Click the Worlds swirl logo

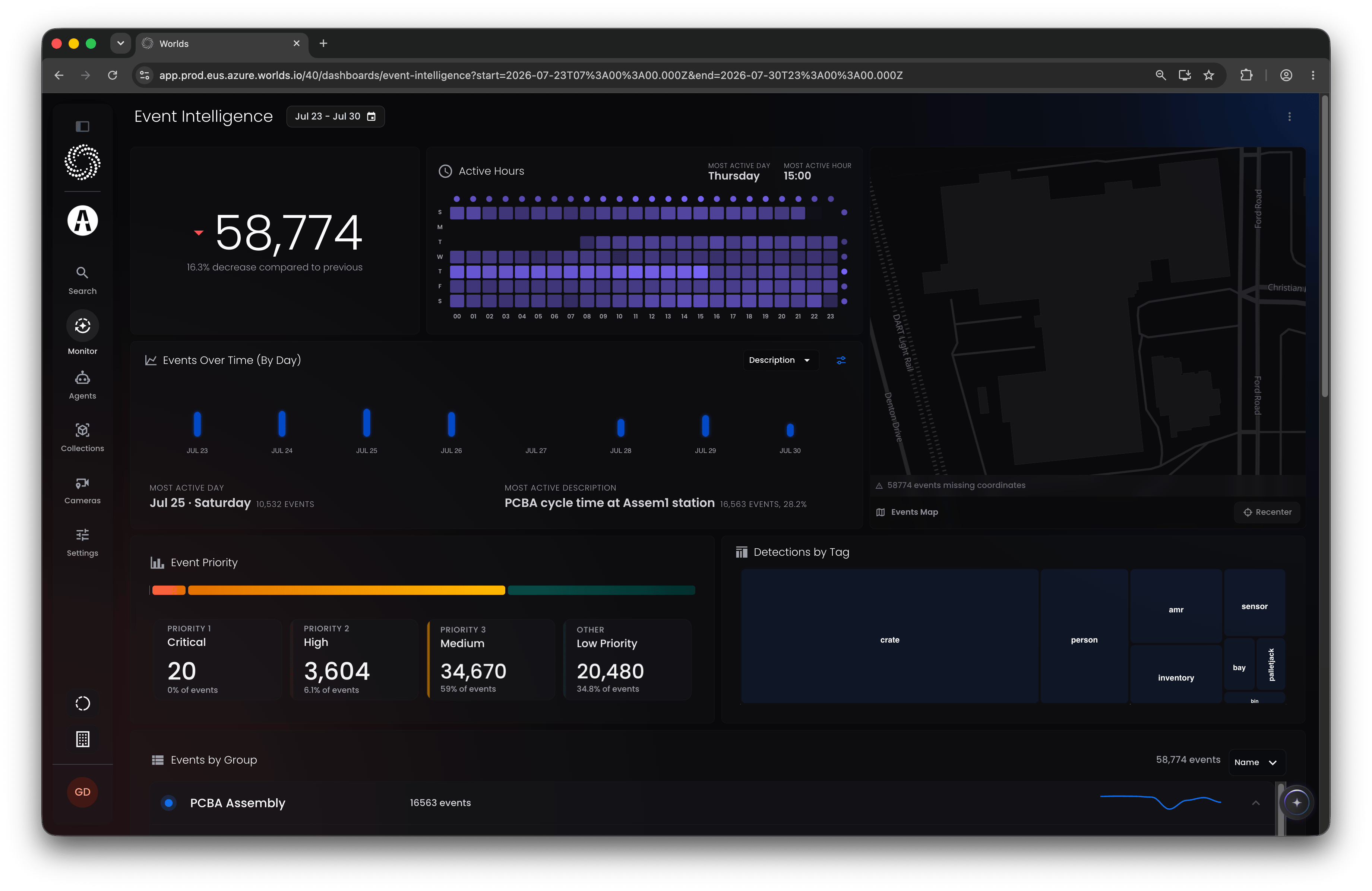(82, 162)
